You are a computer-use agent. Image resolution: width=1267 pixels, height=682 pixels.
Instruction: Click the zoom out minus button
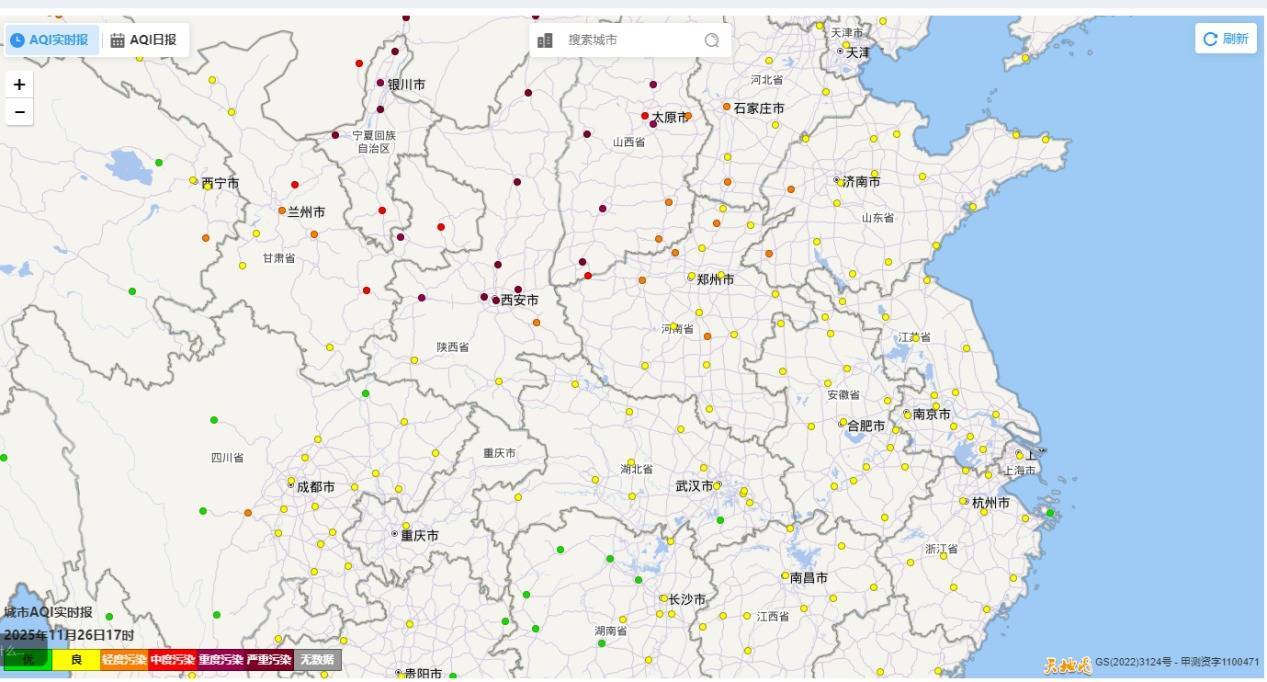point(19,112)
